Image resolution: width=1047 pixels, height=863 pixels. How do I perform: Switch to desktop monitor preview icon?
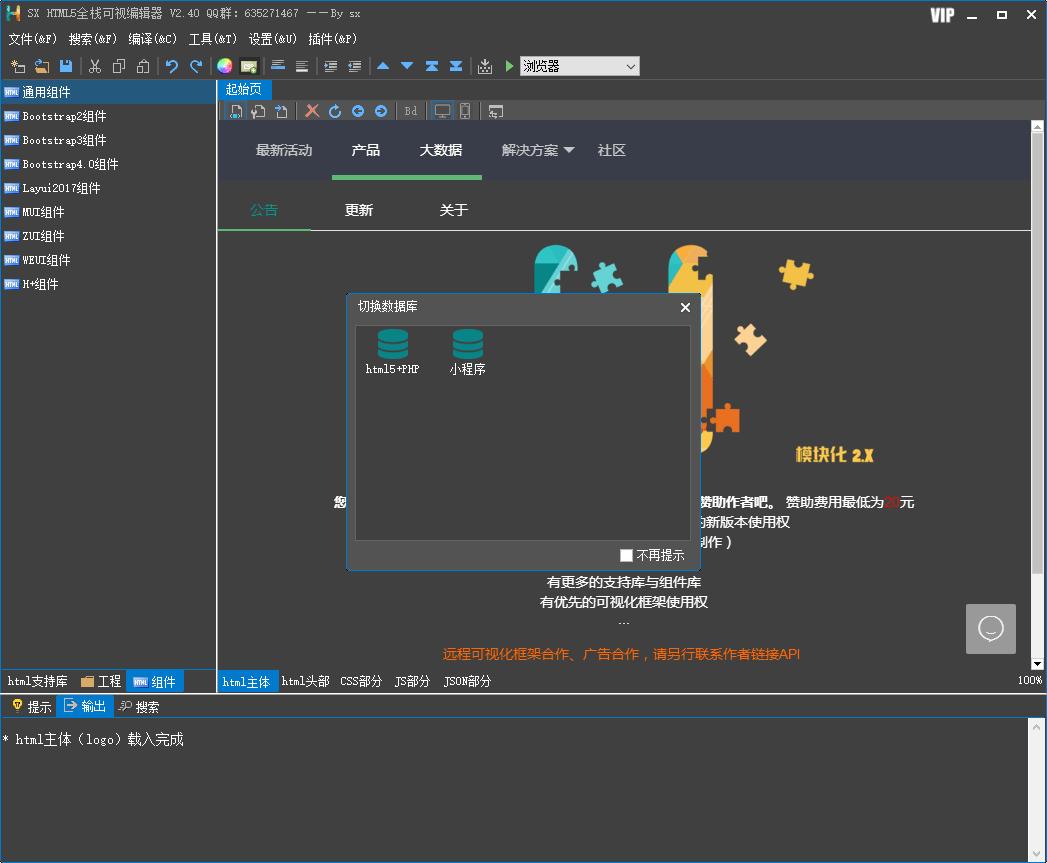tap(442, 111)
